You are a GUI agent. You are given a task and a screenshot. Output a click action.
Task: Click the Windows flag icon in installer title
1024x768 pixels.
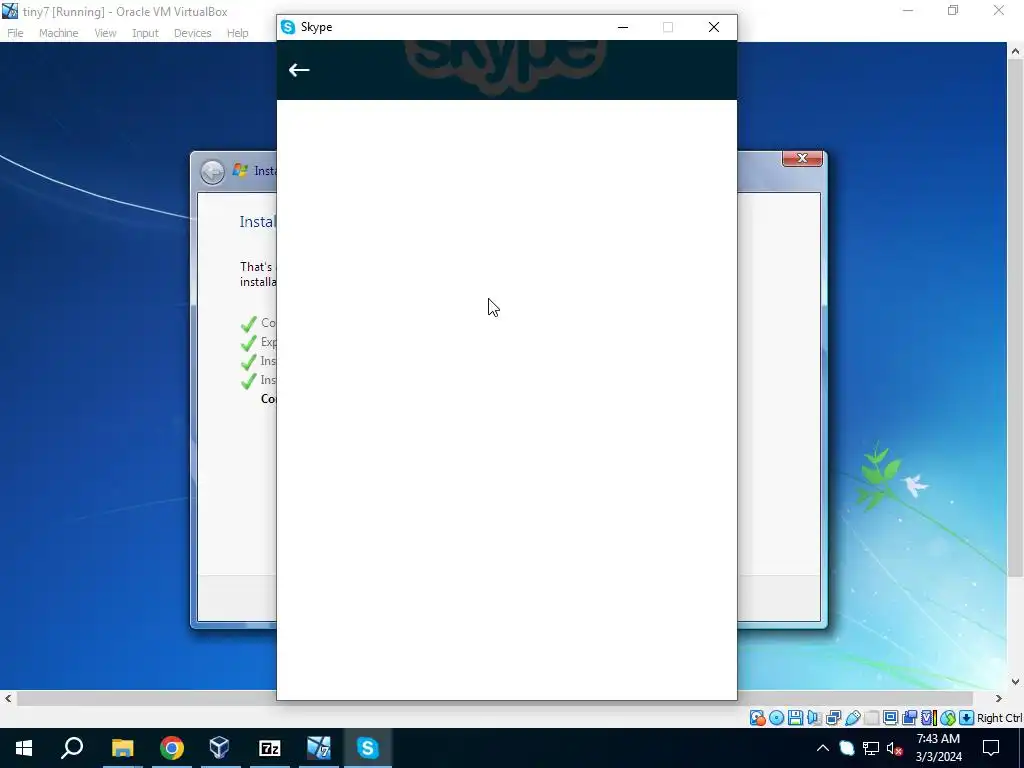[x=240, y=170]
